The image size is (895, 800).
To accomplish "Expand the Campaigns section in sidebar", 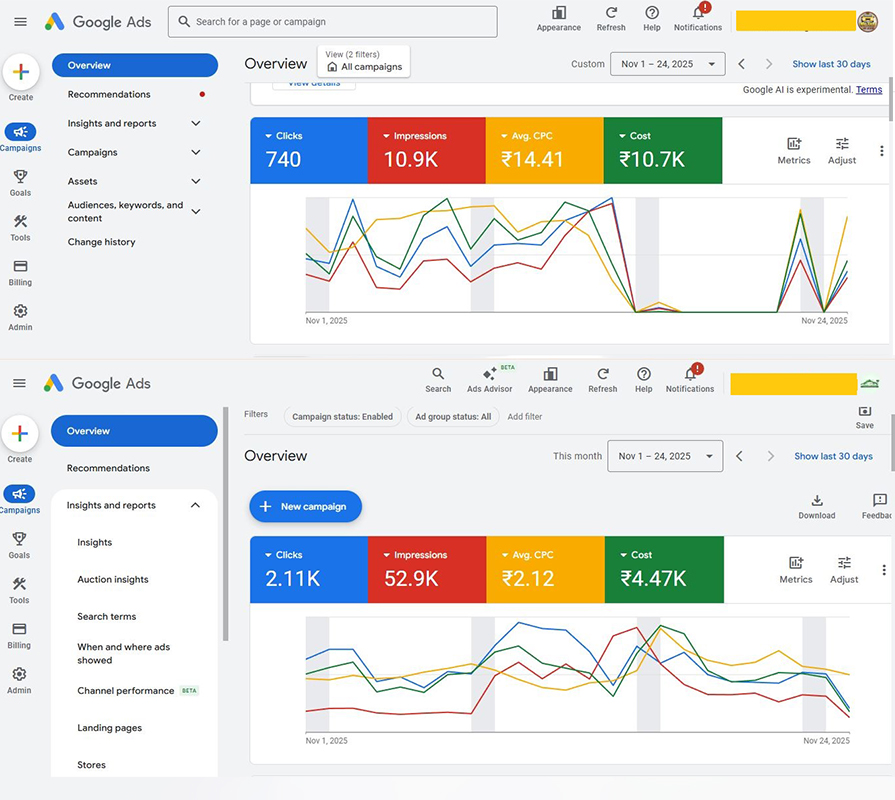I will 196,152.
